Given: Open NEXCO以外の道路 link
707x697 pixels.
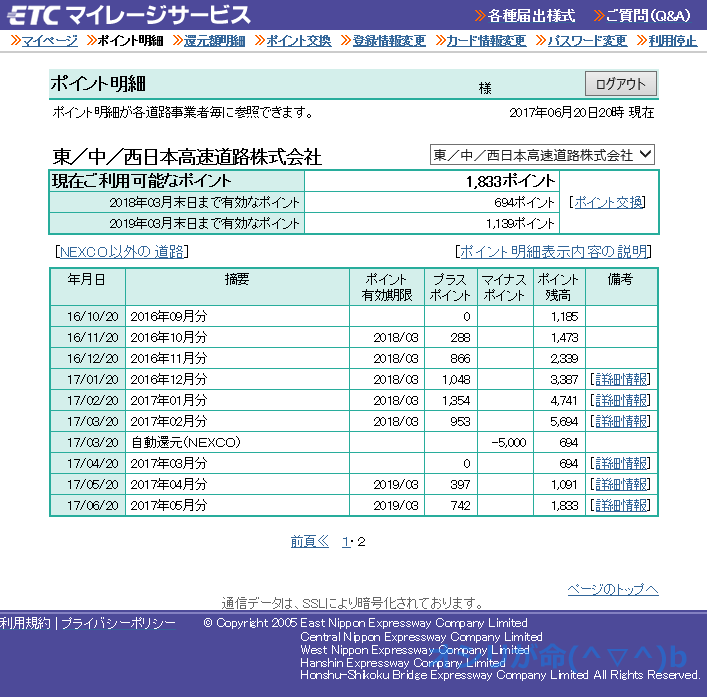Looking at the screenshot, I should click(x=122, y=252).
